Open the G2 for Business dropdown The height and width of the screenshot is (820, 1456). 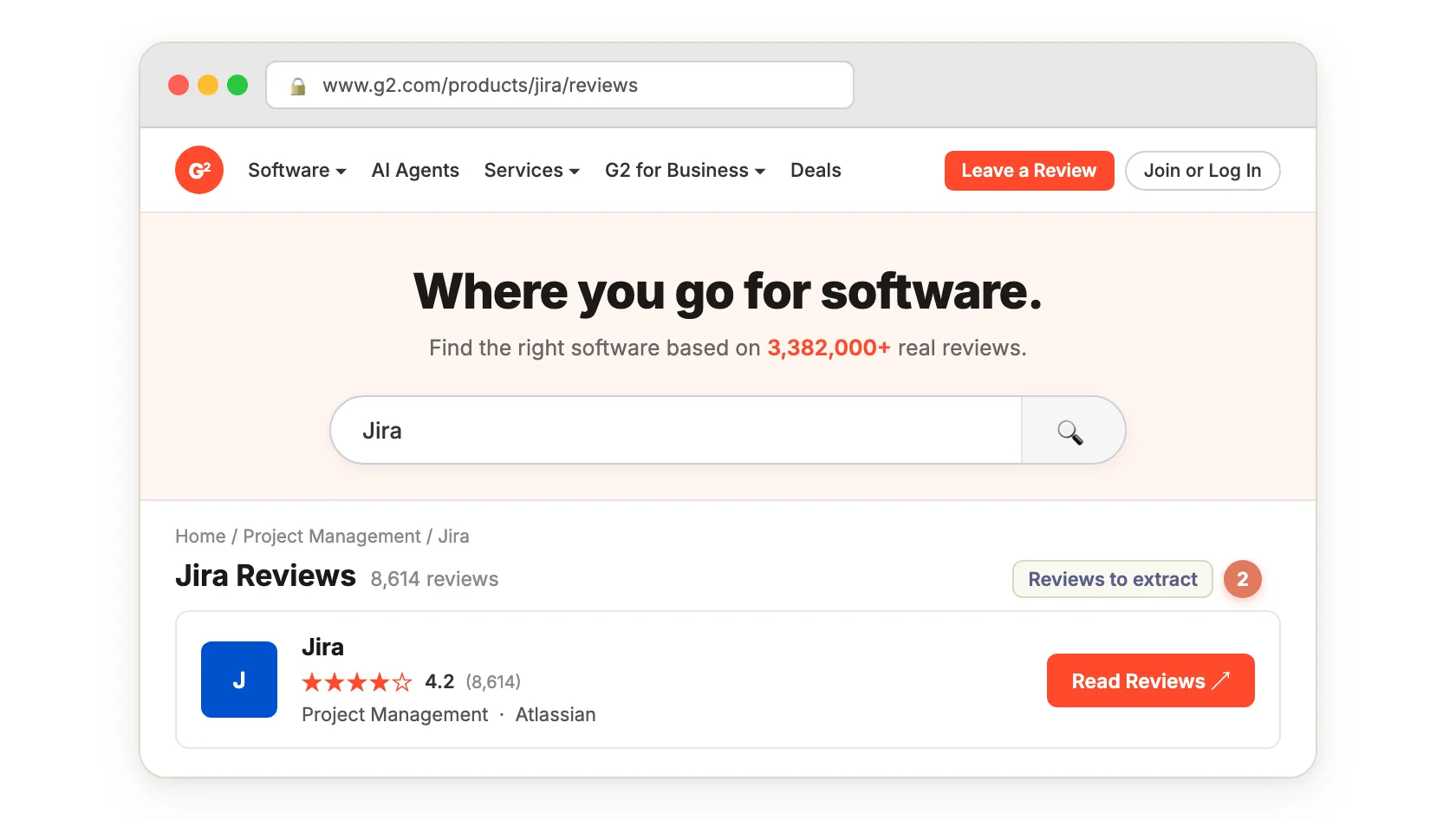pos(685,171)
